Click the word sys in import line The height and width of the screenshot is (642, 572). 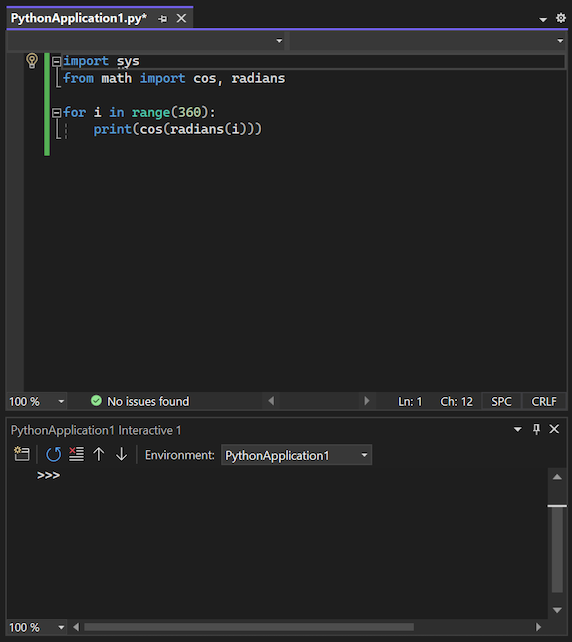128,61
